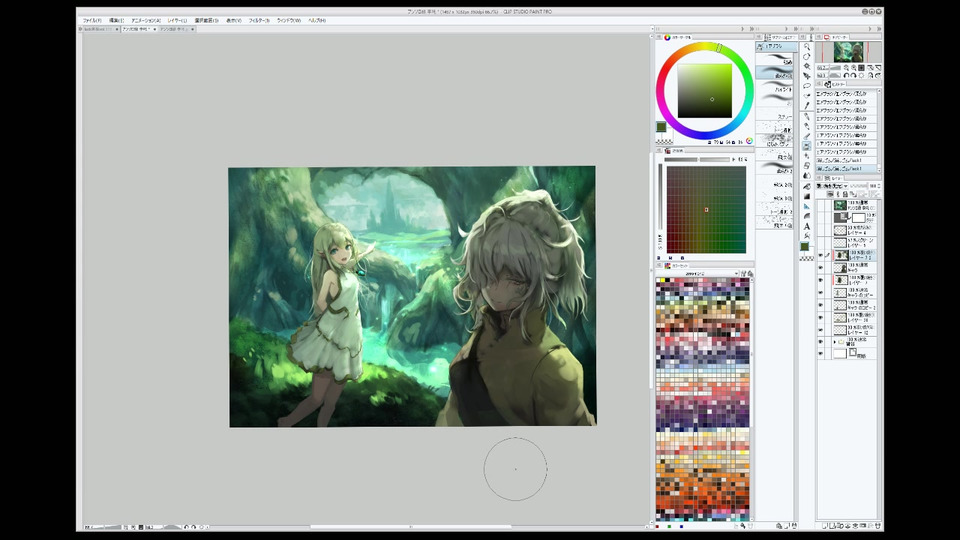Select the Pen tool
The height and width of the screenshot is (540, 960).
[x=806, y=116]
